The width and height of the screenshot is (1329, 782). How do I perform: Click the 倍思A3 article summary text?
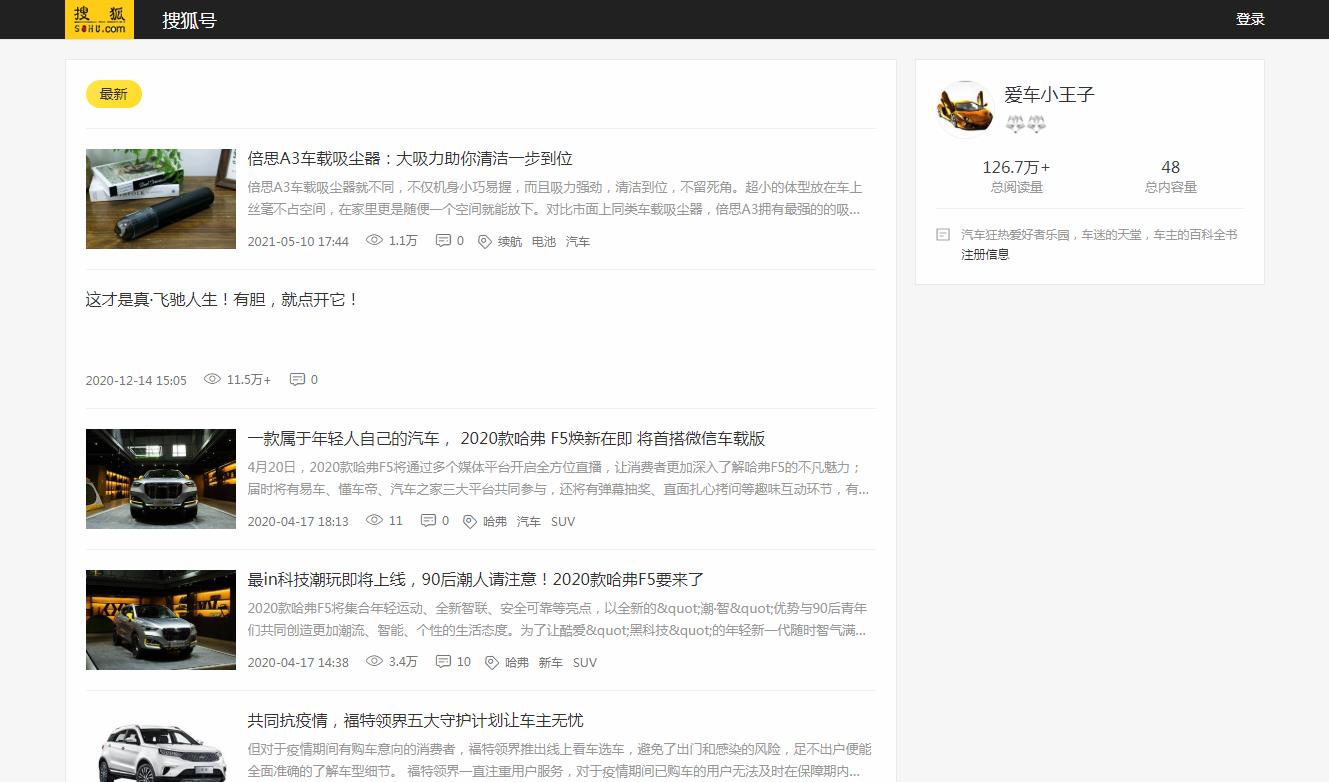click(554, 198)
